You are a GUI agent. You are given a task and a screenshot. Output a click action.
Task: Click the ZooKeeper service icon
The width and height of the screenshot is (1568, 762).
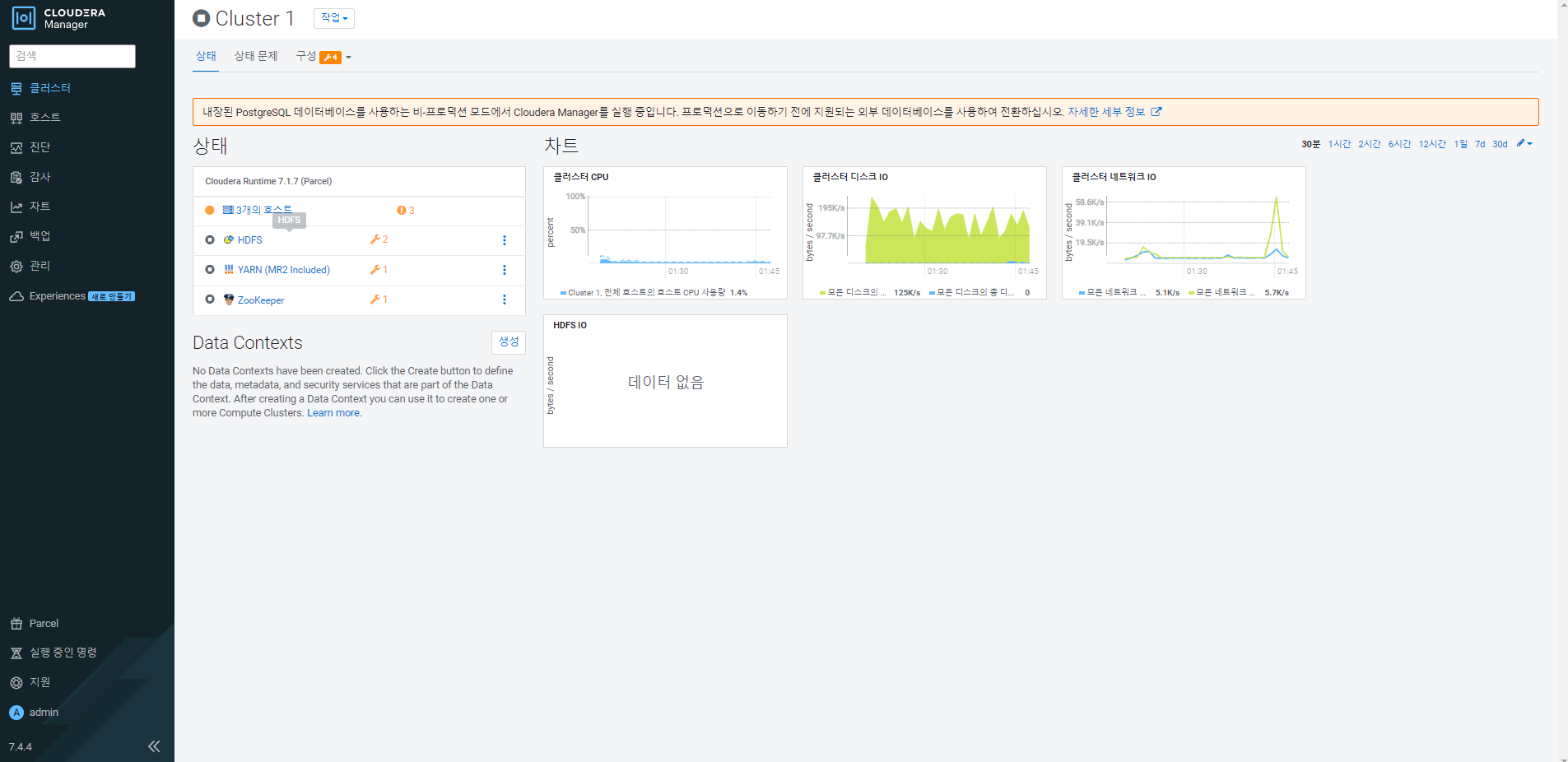(x=229, y=300)
